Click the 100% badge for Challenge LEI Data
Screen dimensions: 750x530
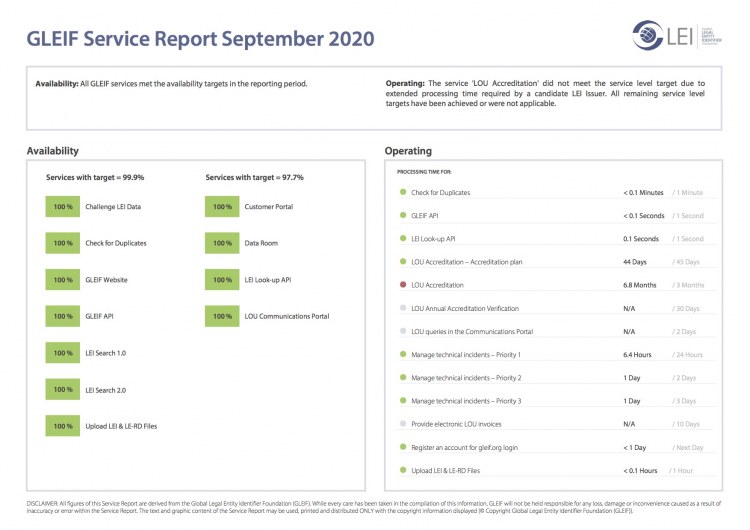pyautogui.click(x=63, y=207)
